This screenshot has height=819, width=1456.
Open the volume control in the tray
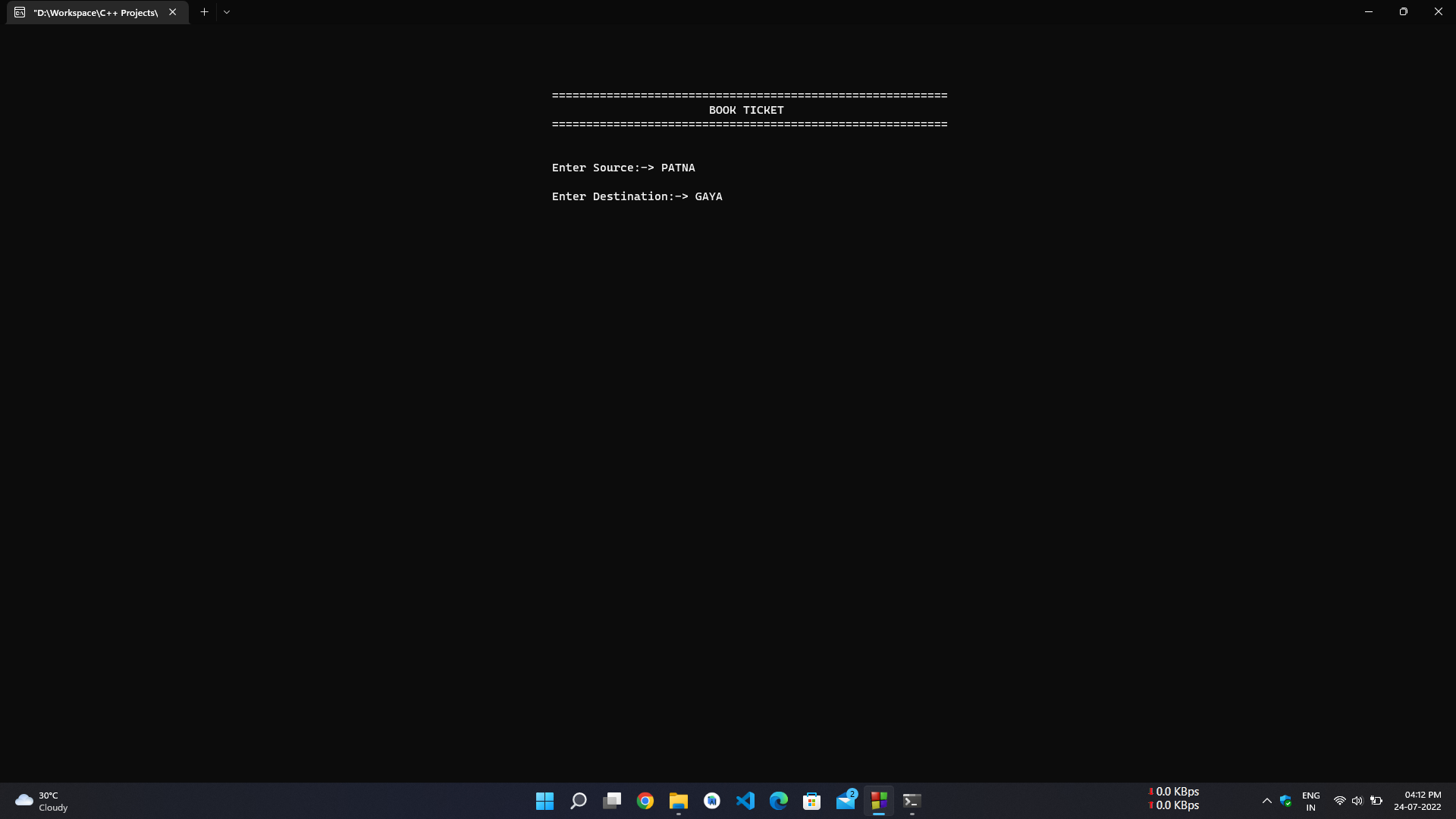click(1357, 801)
